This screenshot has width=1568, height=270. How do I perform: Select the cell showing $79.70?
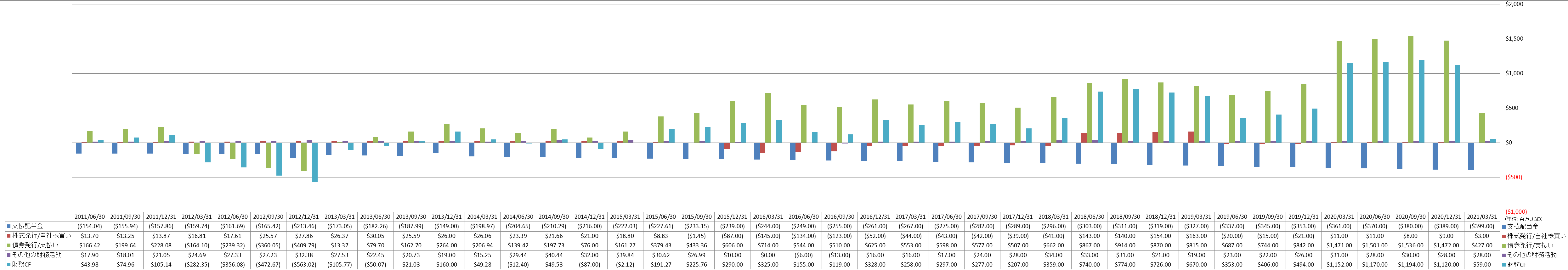(x=376, y=246)
